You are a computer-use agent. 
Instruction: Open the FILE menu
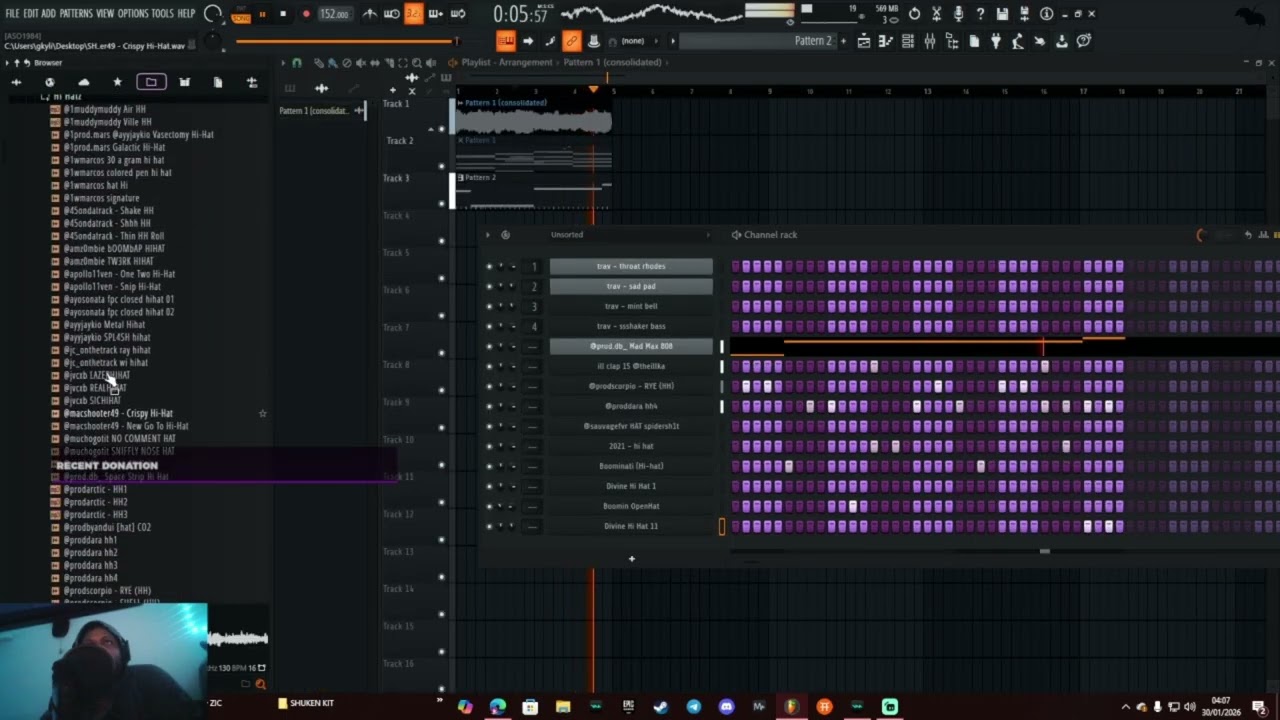(12, 14)
